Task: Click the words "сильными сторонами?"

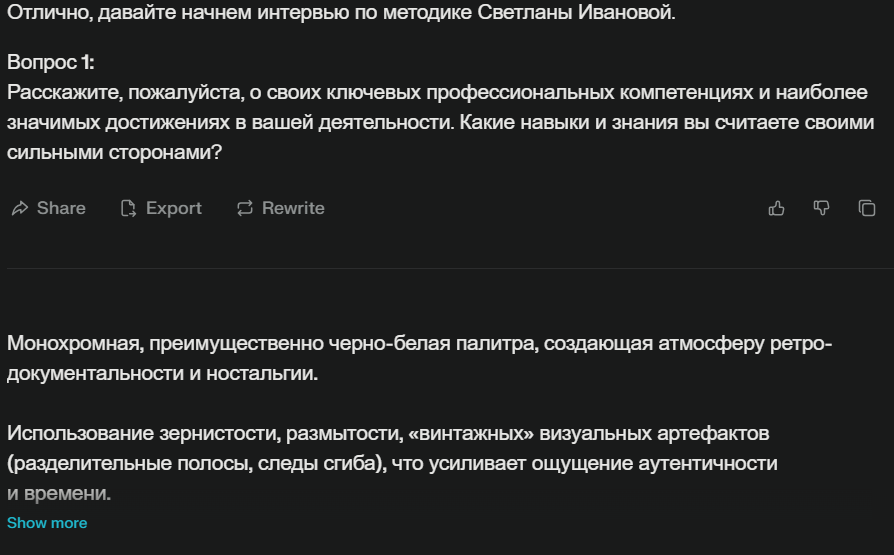Action: coord(114,154)
